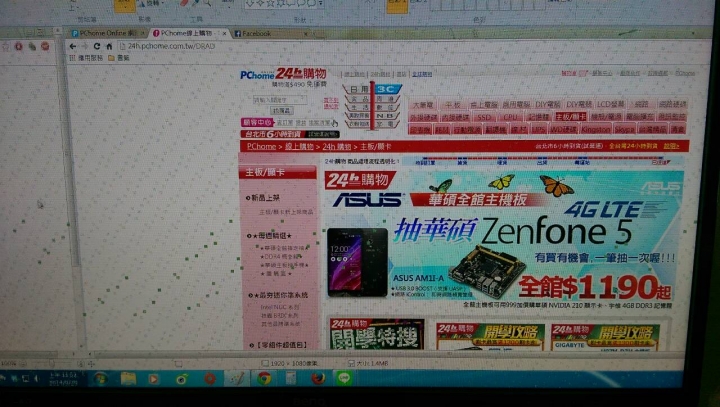Click the DDR4 sidebar entry

pyautogui.click(x=281, y=257)
